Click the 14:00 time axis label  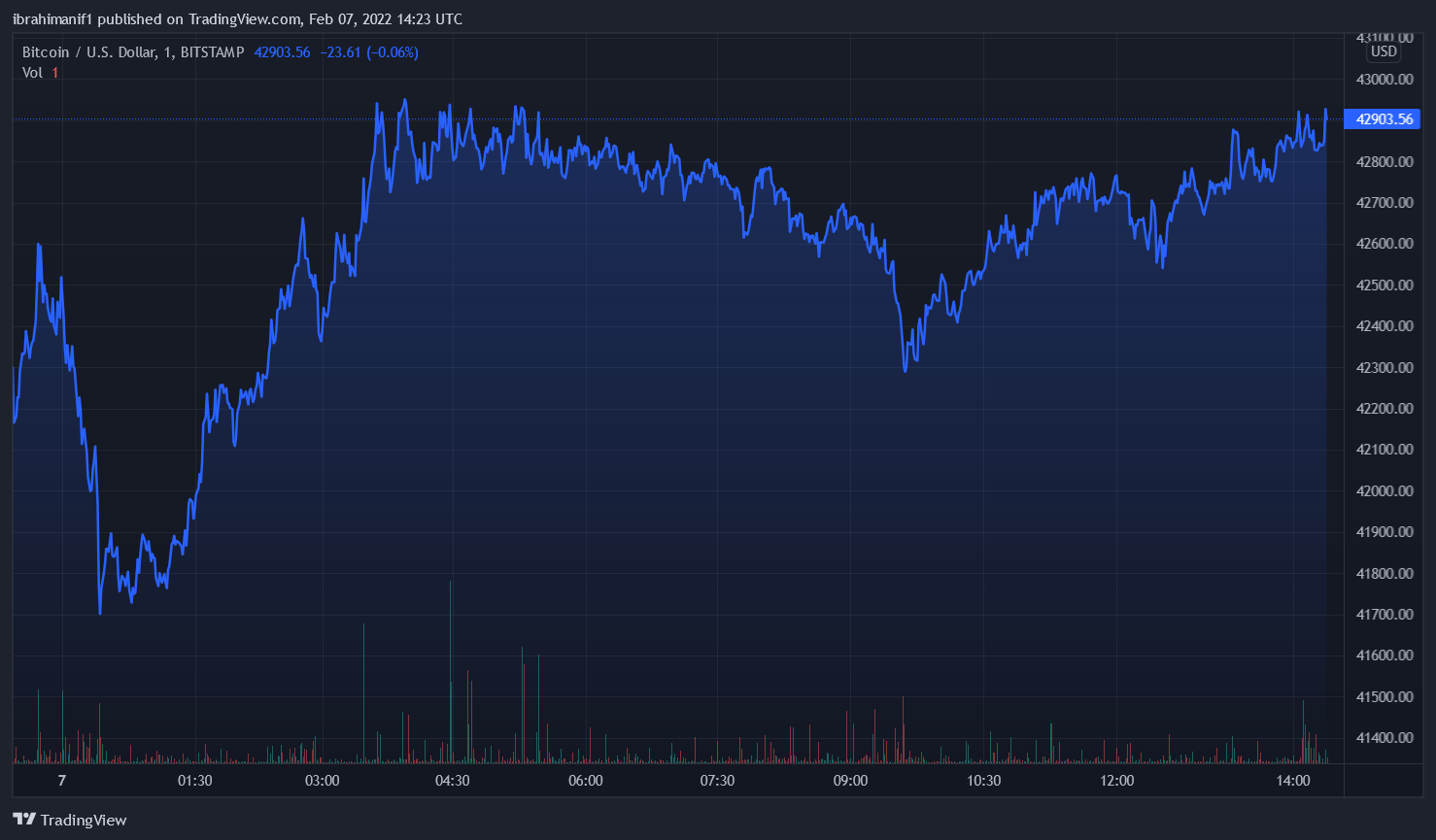pos(1292,781)
